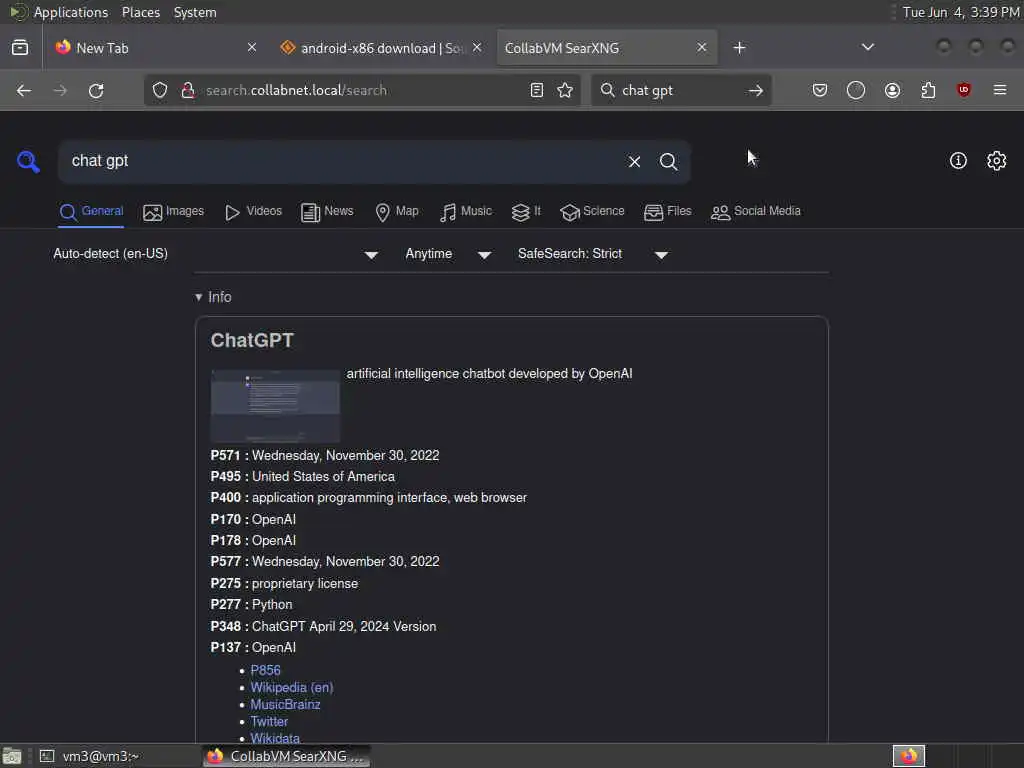Click the P277 : Python row
Image resolution: width=1024 pixels, height=768 pixels.
251,605
